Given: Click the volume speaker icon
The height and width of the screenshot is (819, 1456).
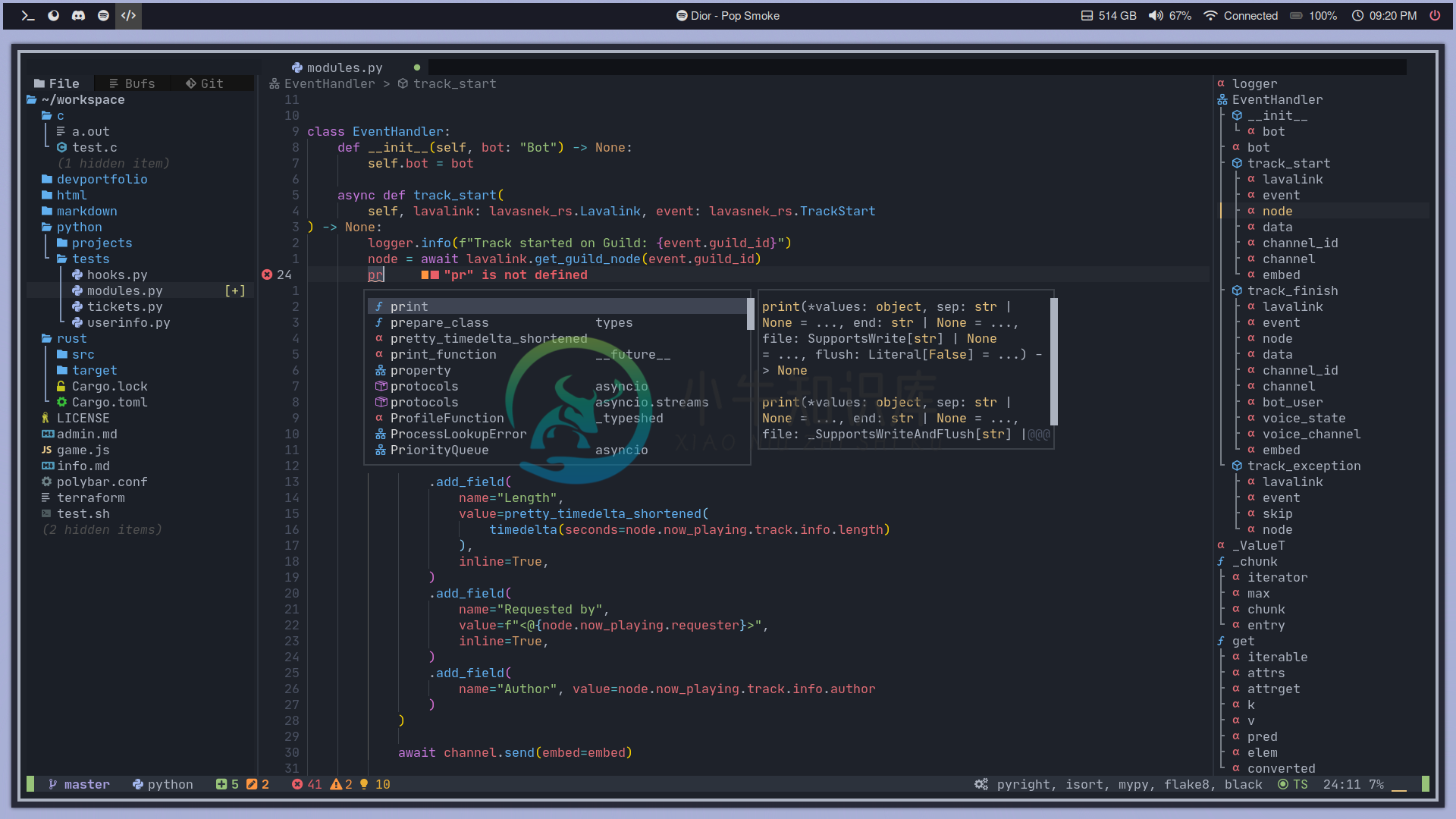Looking at the screenshot, I should pyautogui.click(x=1156, y=16).
